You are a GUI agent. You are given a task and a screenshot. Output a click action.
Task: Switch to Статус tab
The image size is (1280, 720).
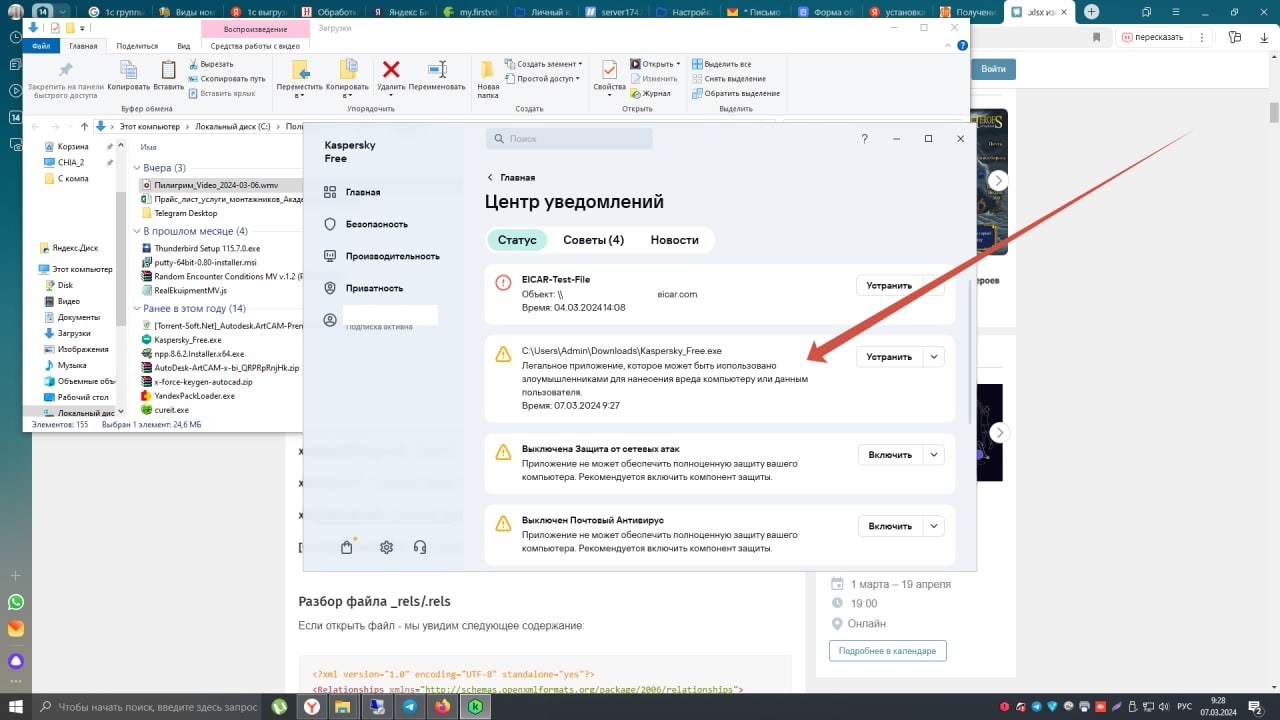(517, 240)
